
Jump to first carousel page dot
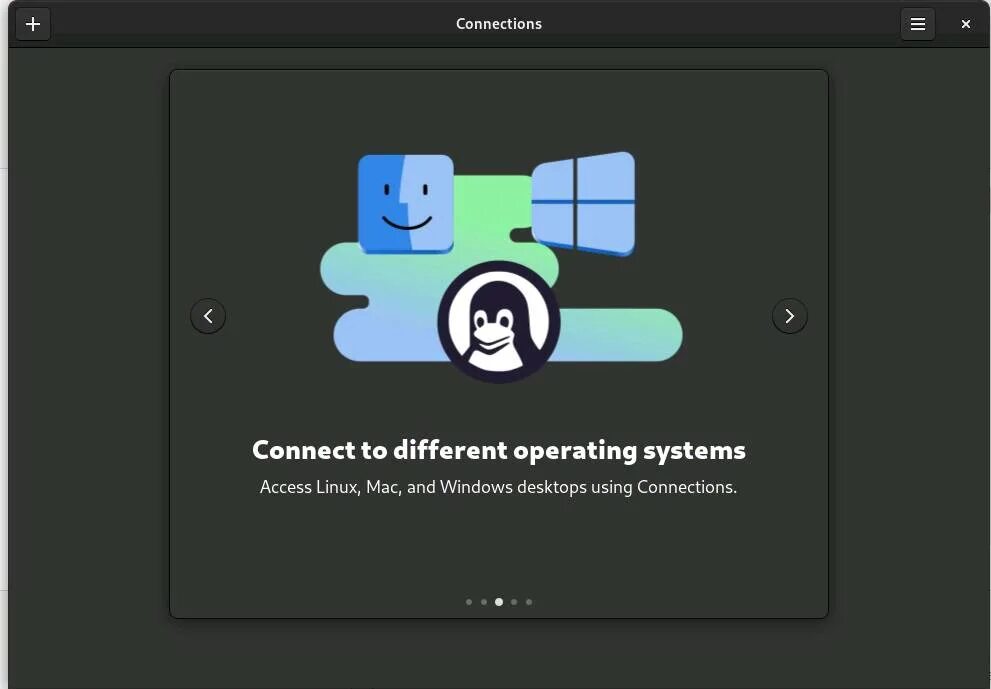pos(469,602)
